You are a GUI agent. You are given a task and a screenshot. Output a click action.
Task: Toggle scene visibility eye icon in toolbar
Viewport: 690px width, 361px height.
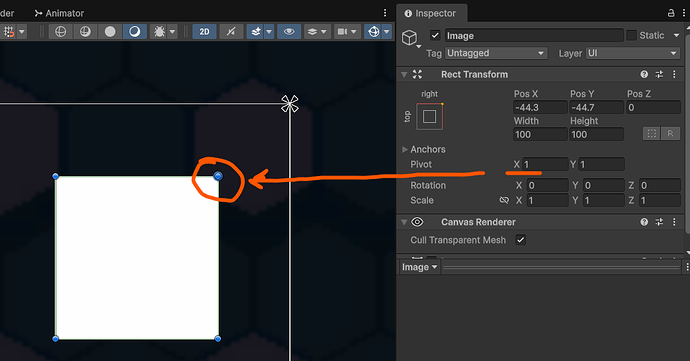tap(289, 32)
